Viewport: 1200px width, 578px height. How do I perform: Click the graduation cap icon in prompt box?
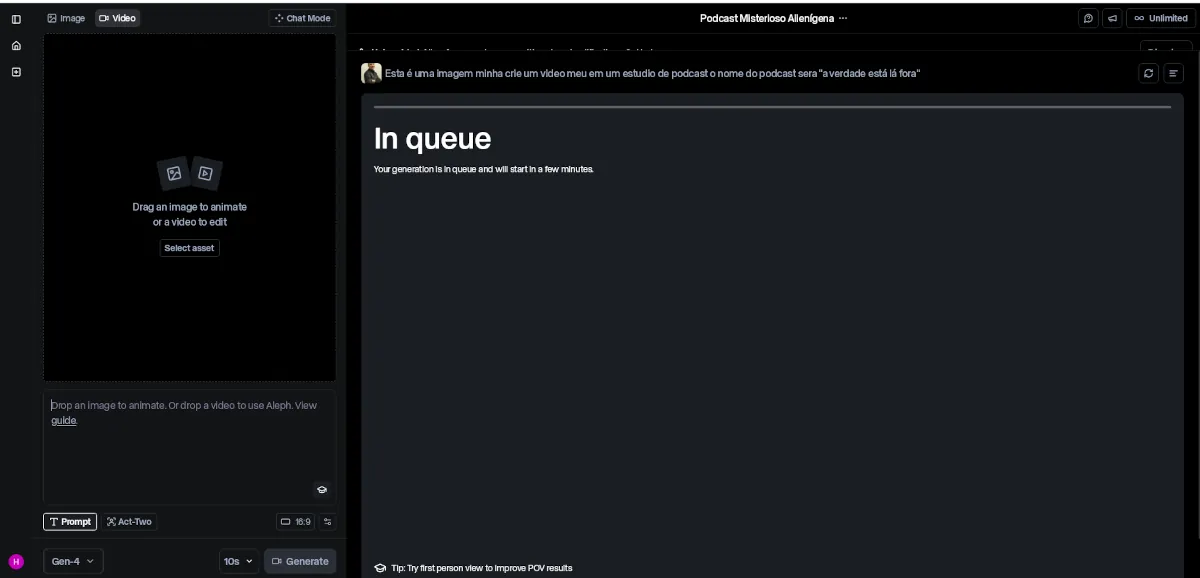[322, 490]
